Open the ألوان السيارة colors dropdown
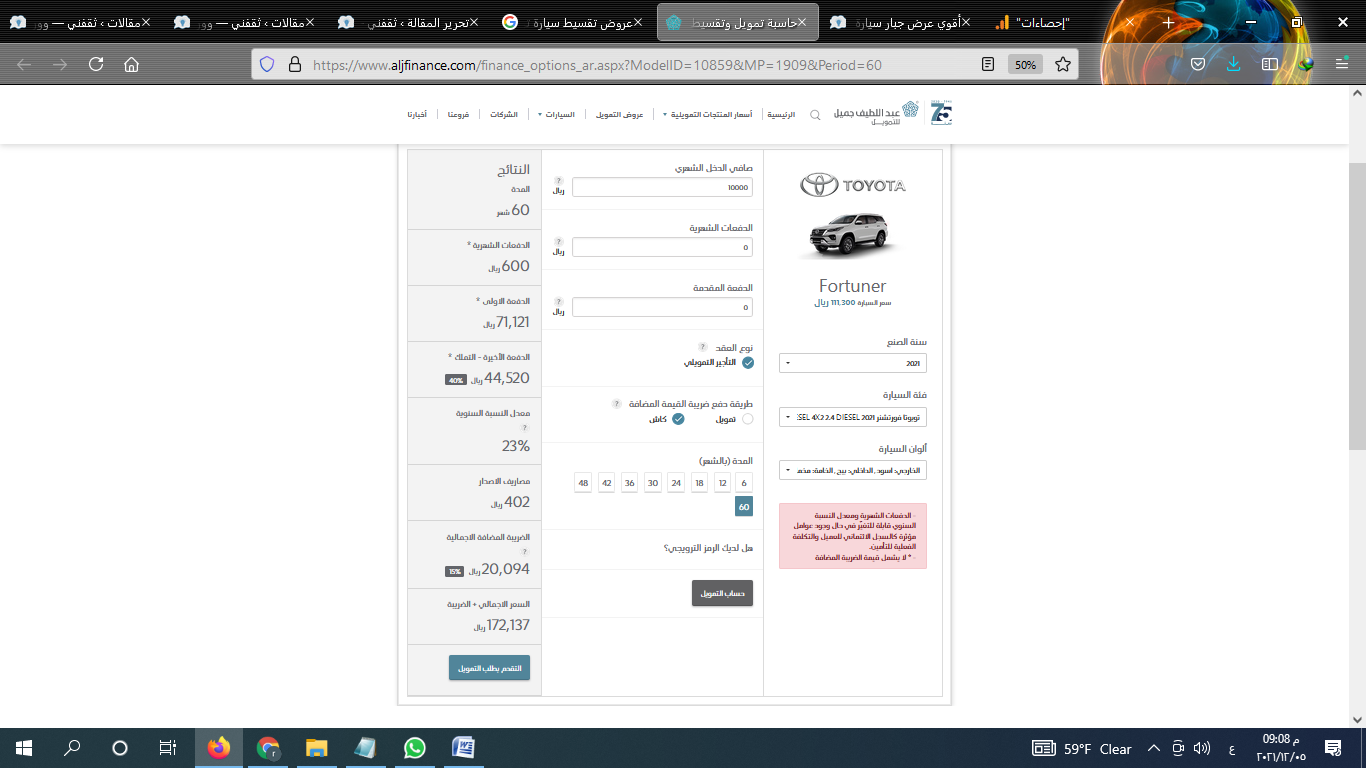Image resolution: width=1366 pixels, height=768 pixels. pos(853,469)
